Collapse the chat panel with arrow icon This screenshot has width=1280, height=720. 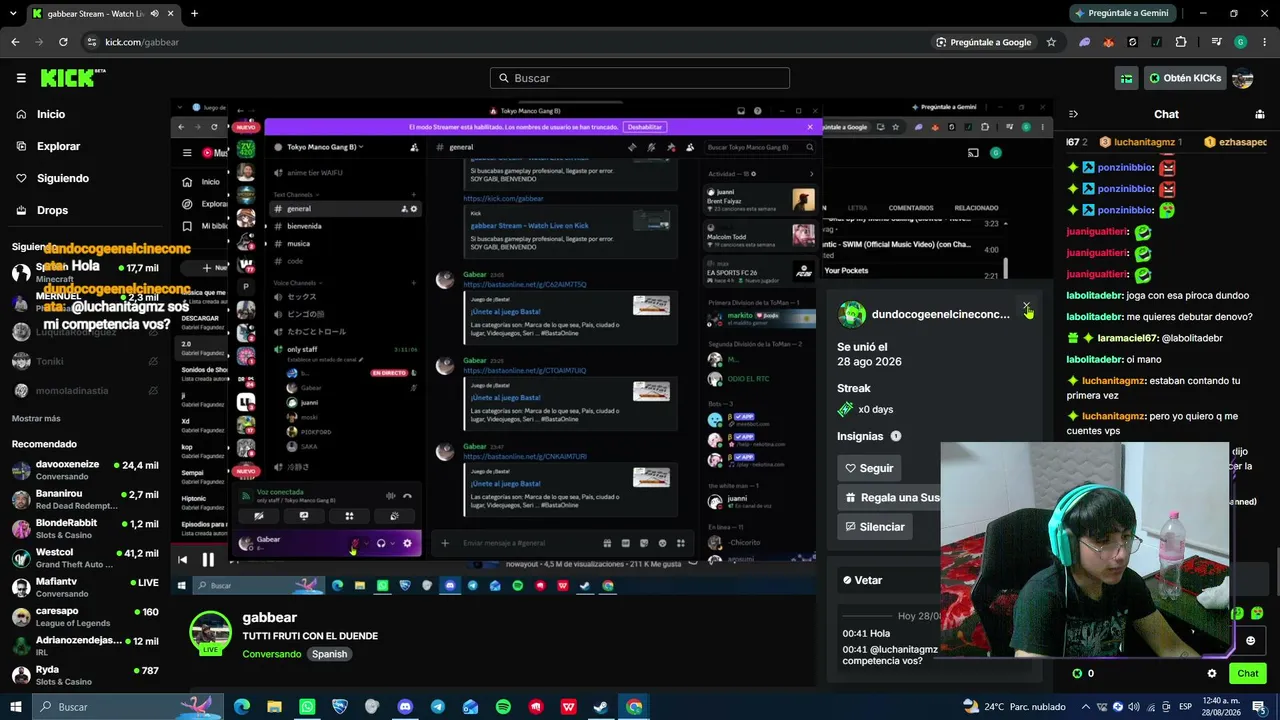point(1073,114)
